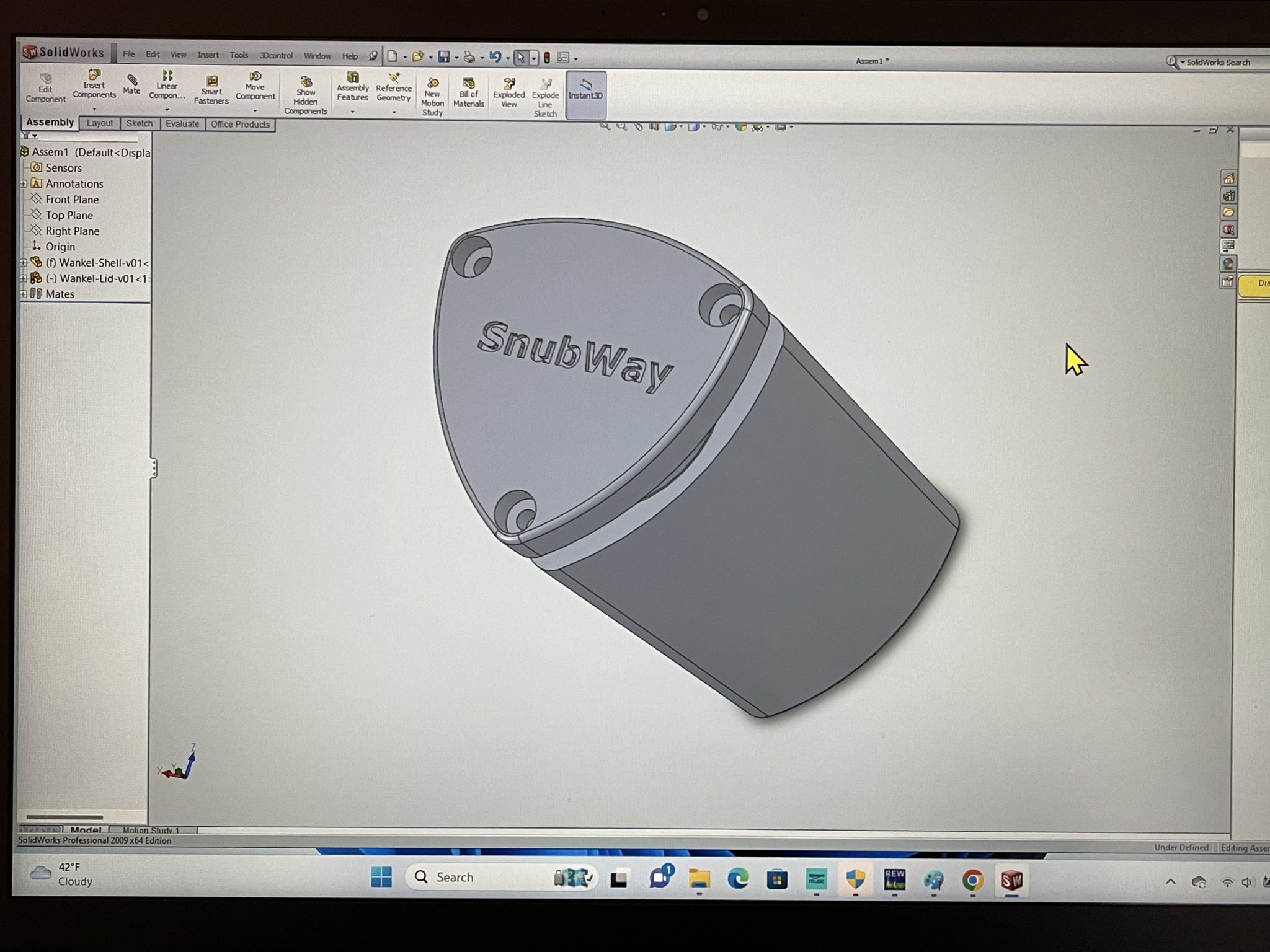Viewport: 1270px width, 952px height.
Task: Open the Tools menu
Action: coord(239,55)
